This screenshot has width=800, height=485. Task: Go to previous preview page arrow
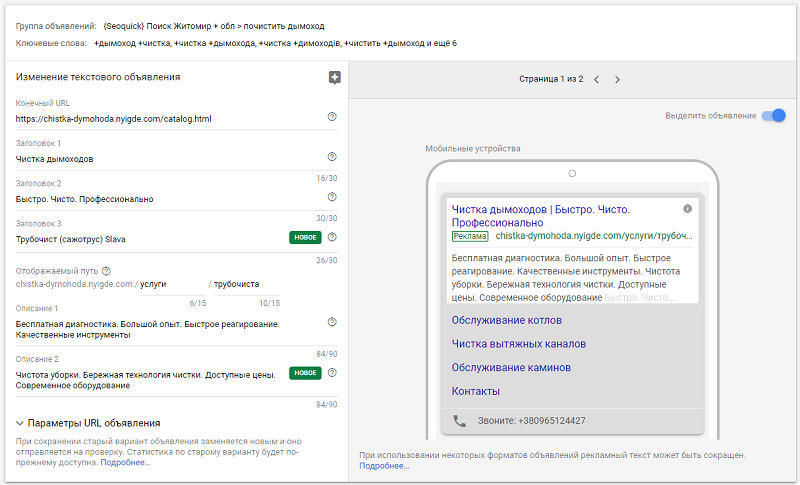tap(596, 80)
